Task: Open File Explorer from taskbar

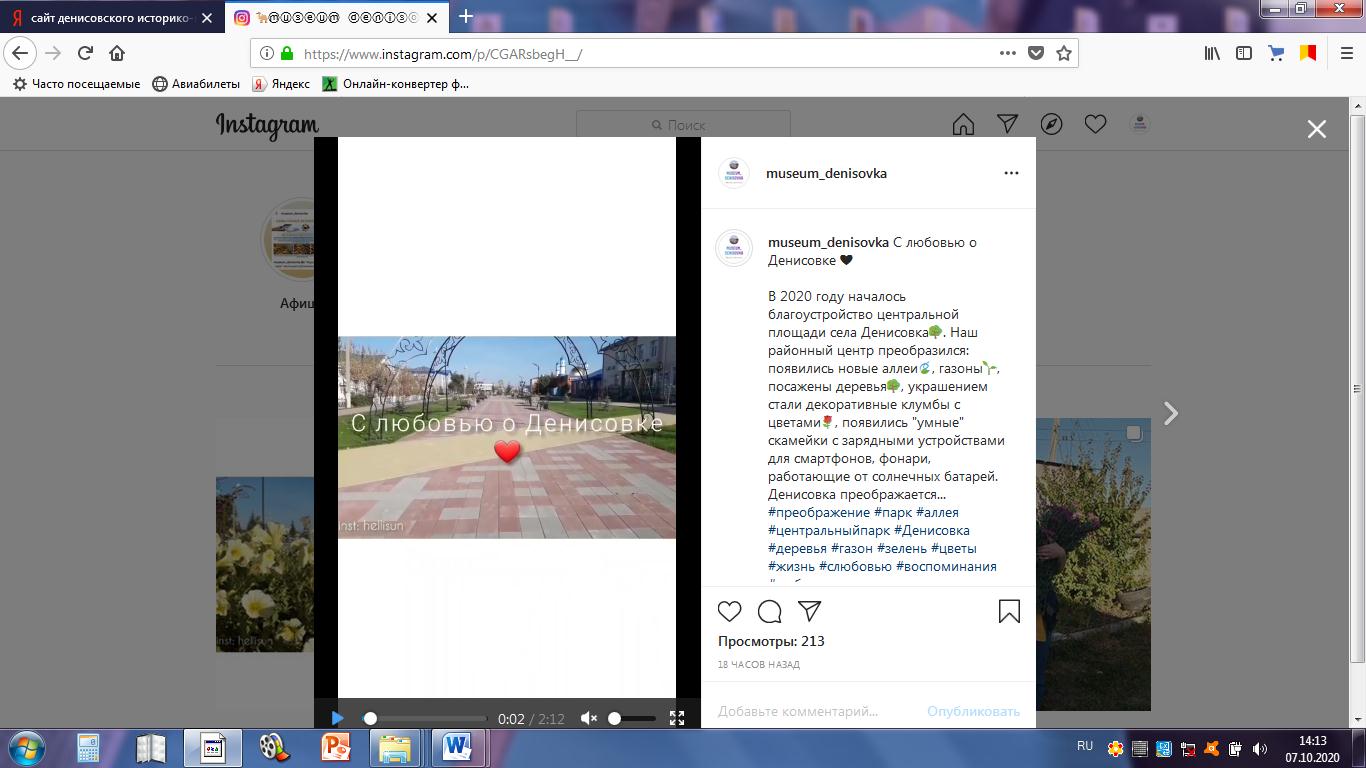Action: [395, 748]
